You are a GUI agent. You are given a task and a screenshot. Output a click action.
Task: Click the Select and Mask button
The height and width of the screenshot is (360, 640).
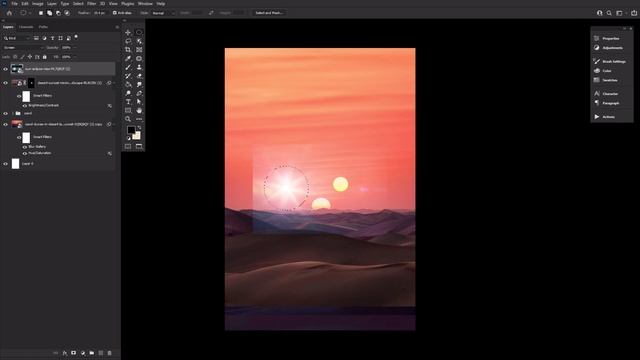269,13
